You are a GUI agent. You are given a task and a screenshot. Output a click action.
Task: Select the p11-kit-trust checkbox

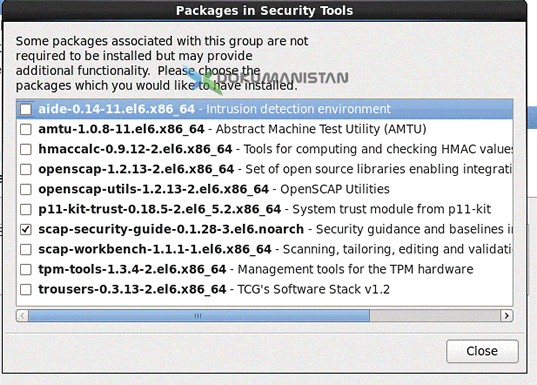26,209
